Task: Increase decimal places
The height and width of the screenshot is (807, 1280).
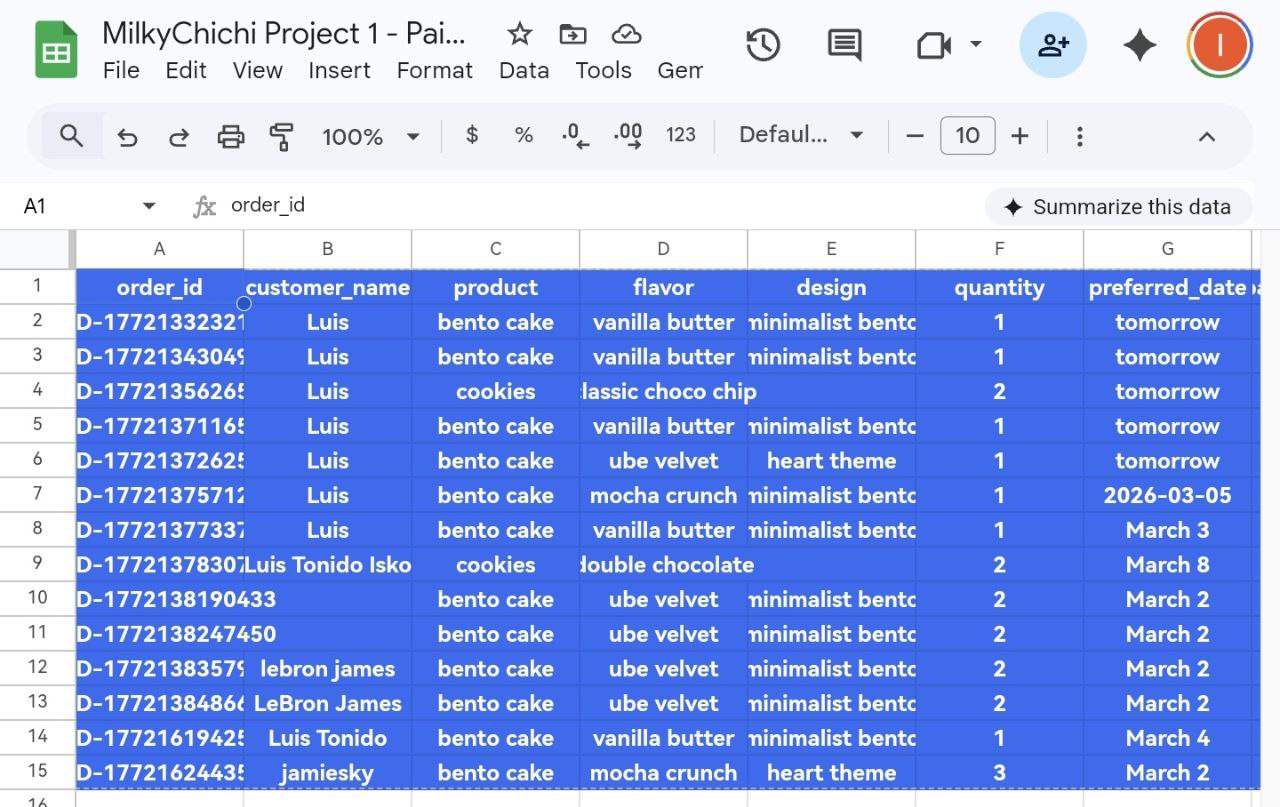Action: coord(627,135)
